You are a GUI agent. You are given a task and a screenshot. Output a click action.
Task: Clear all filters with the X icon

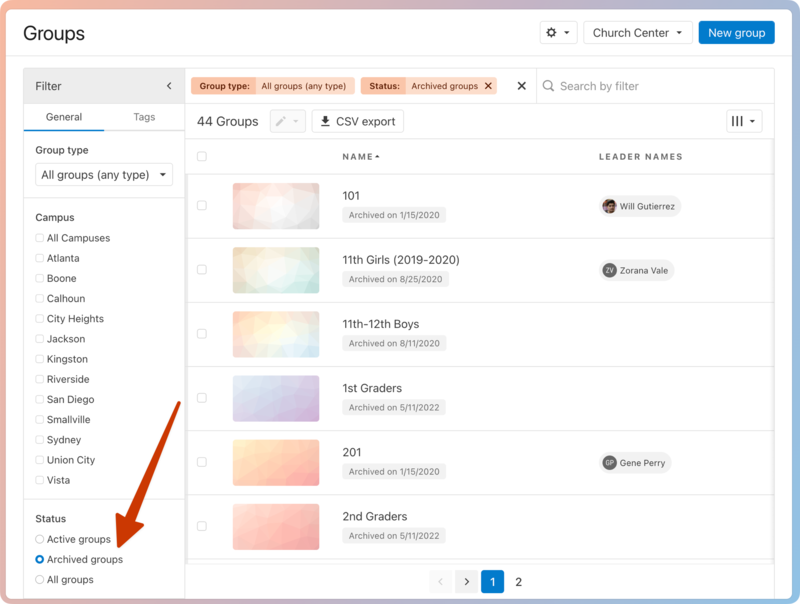pyautogui.click(x=521, y=86)
